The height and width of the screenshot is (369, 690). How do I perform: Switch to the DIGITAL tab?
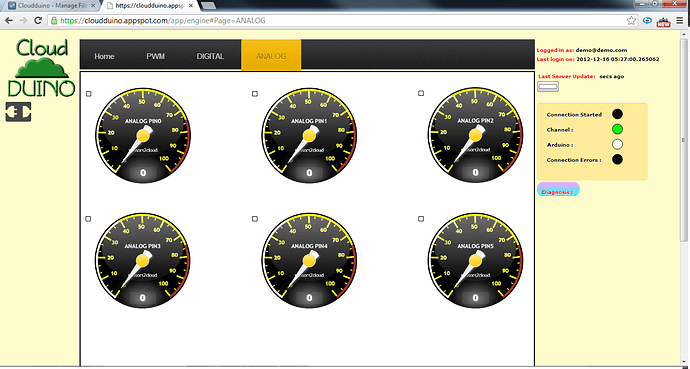210,56
